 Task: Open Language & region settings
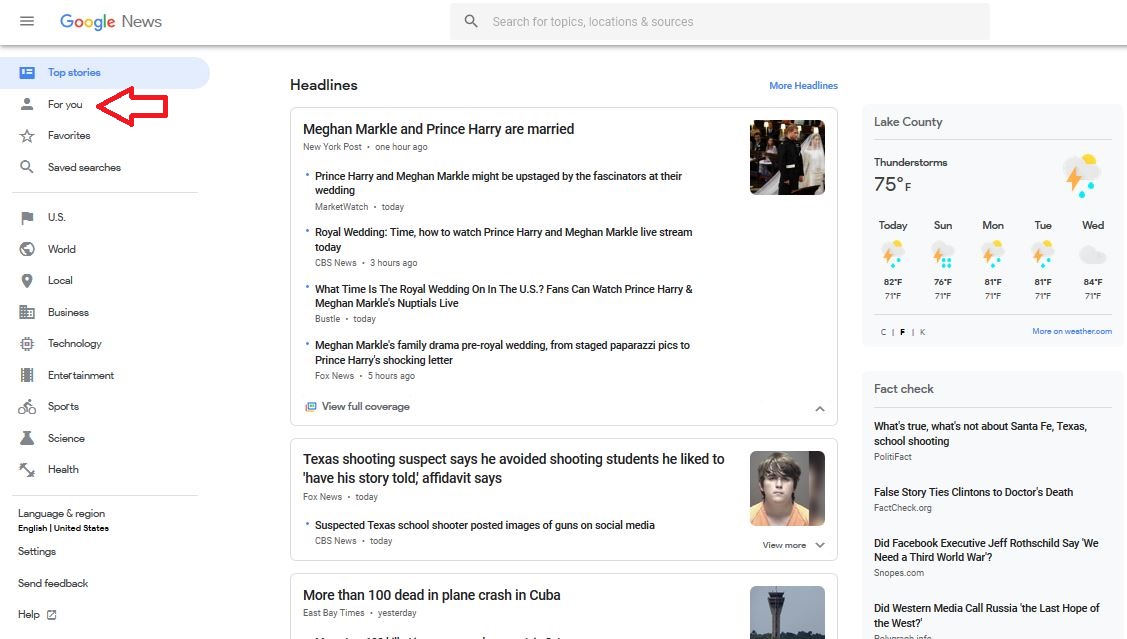[63, 520]
